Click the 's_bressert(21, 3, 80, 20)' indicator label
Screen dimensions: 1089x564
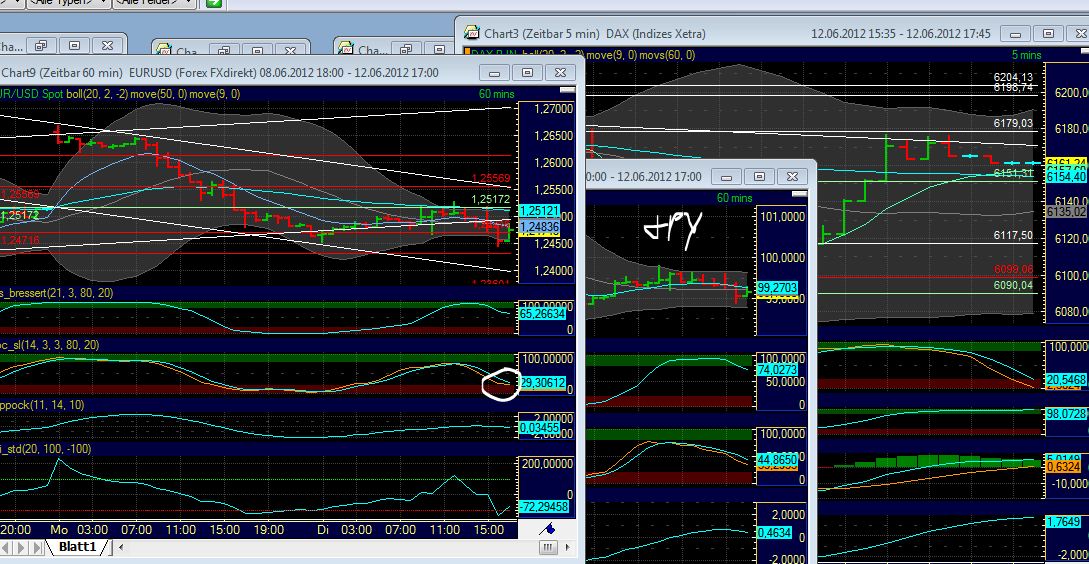56,293
